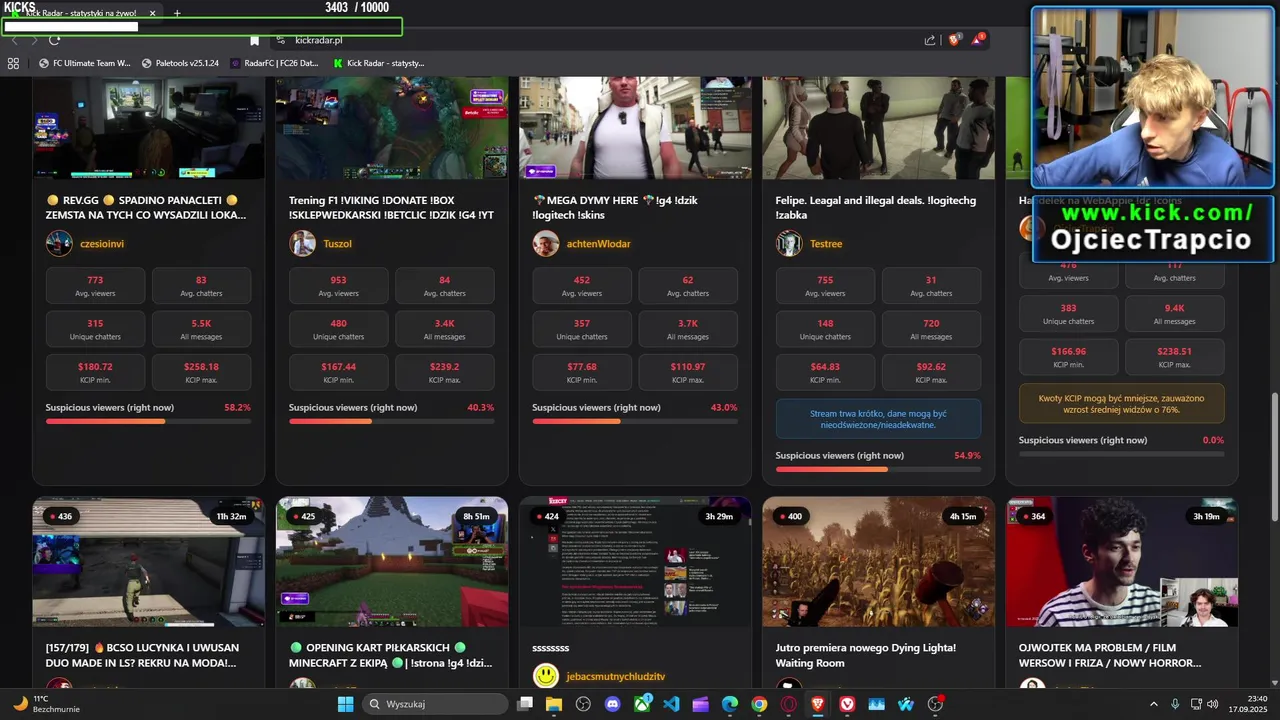
Task: Open Dying Light Waiting Room thumbnail
Action: 878,562
